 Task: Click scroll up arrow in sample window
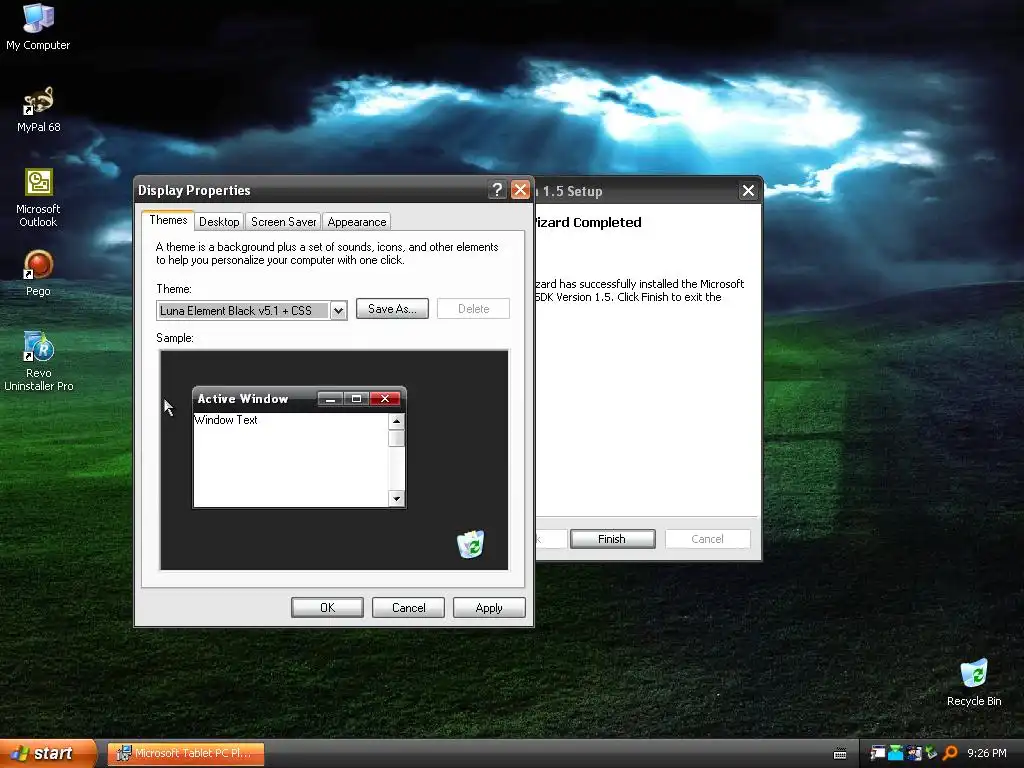pyautogui.click(x=396, y=422)
